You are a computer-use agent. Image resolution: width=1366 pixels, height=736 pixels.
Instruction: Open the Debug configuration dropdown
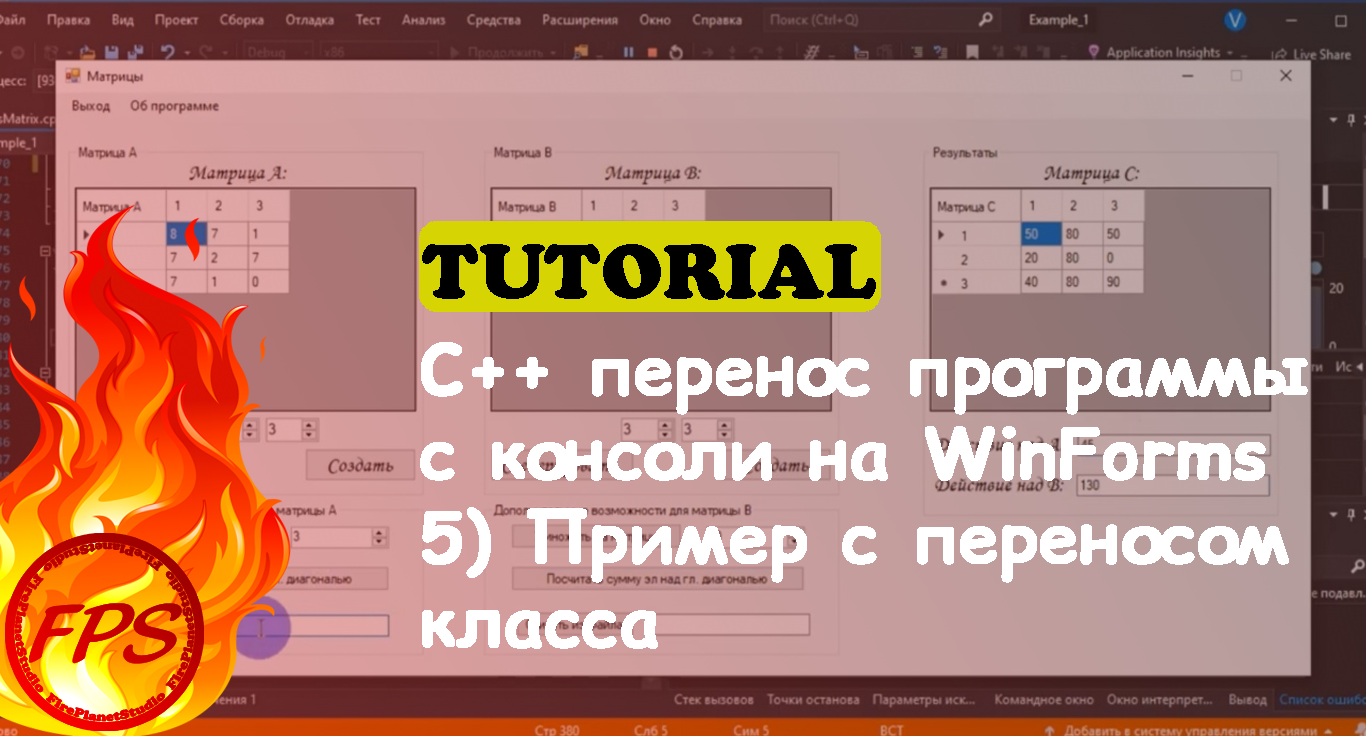pos(276,52)
